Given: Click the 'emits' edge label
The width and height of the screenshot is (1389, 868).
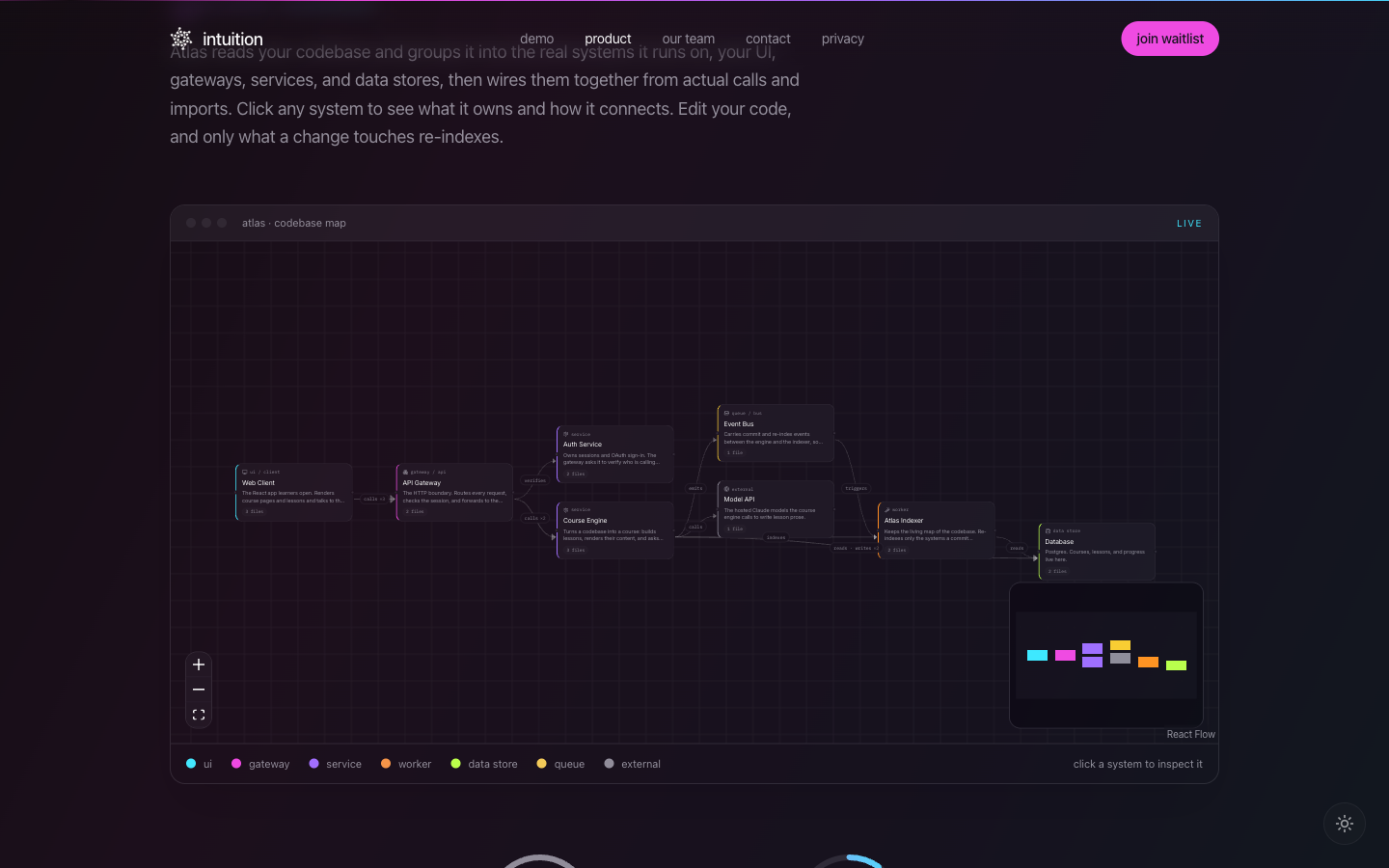Looking at the screenshot, I should (695, 489).
